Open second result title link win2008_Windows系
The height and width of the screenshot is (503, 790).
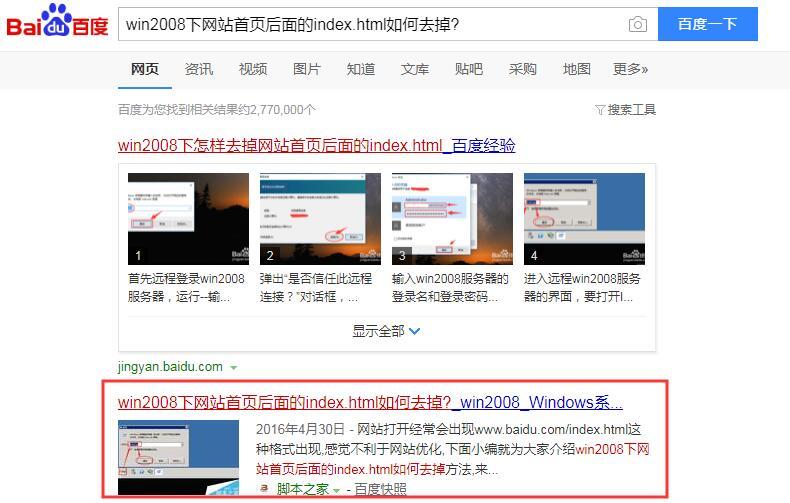[x=370, y=402]
